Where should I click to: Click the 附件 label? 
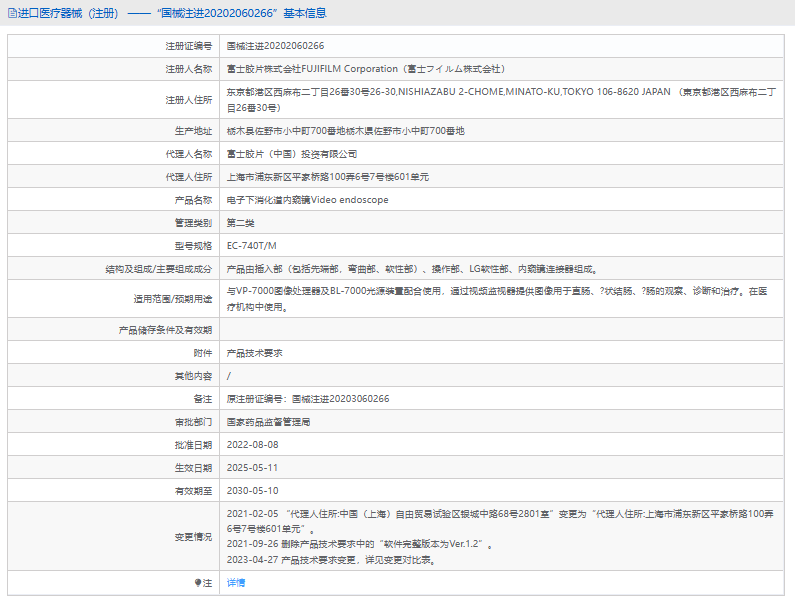(x=203, y=353)
